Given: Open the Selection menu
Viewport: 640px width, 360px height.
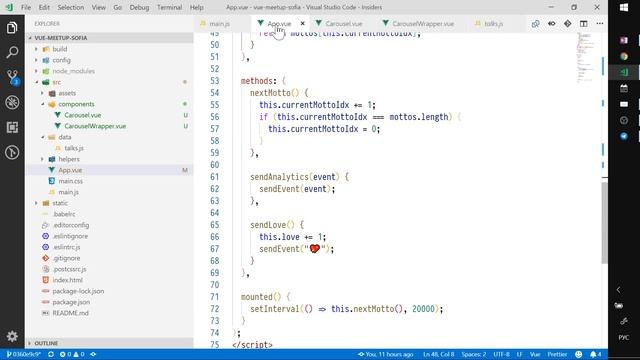Looking at the screenshot, I should click(x=71, y=7).
